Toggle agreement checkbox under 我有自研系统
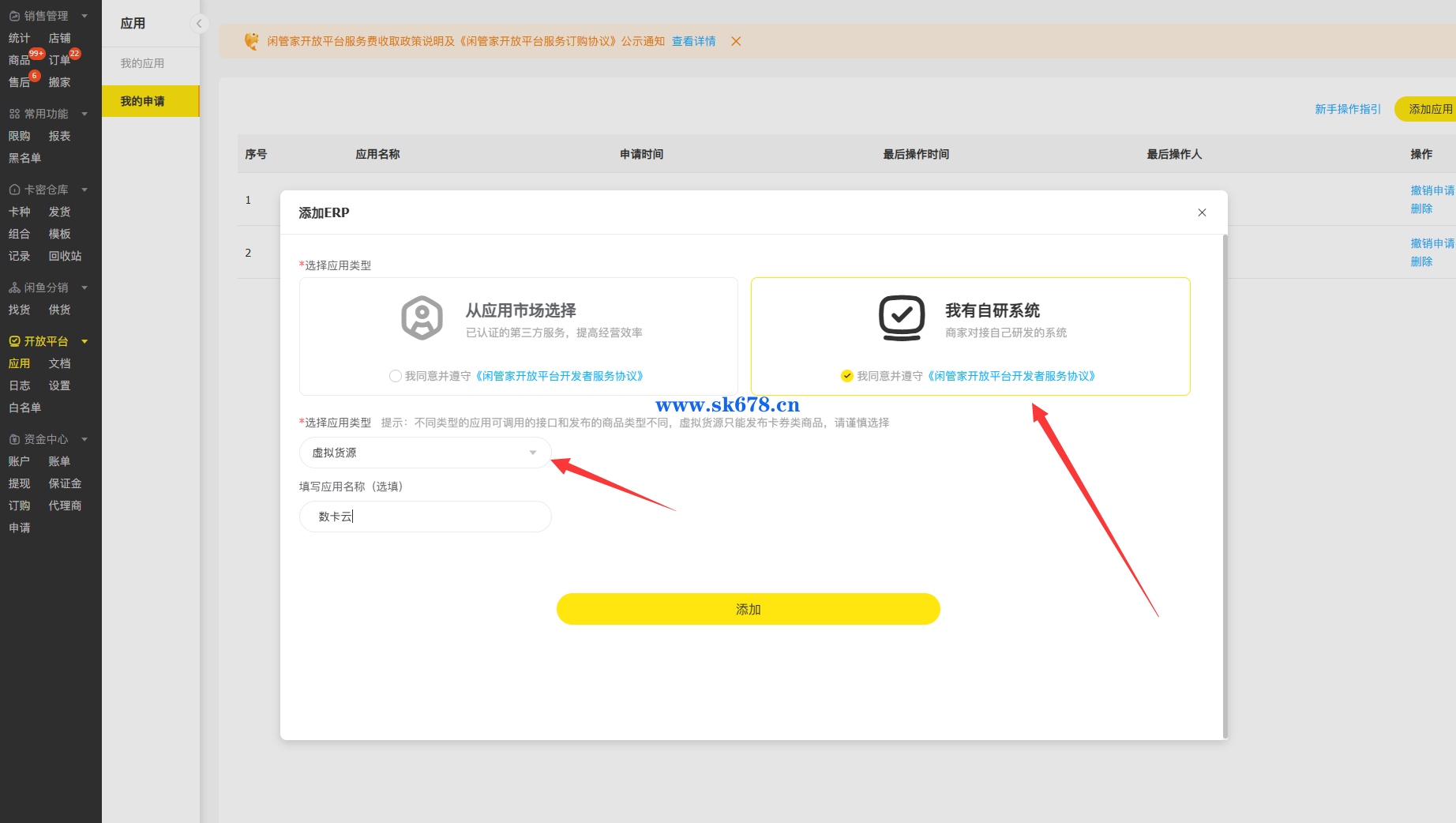The image size is (1456, 823). point(847,376)
